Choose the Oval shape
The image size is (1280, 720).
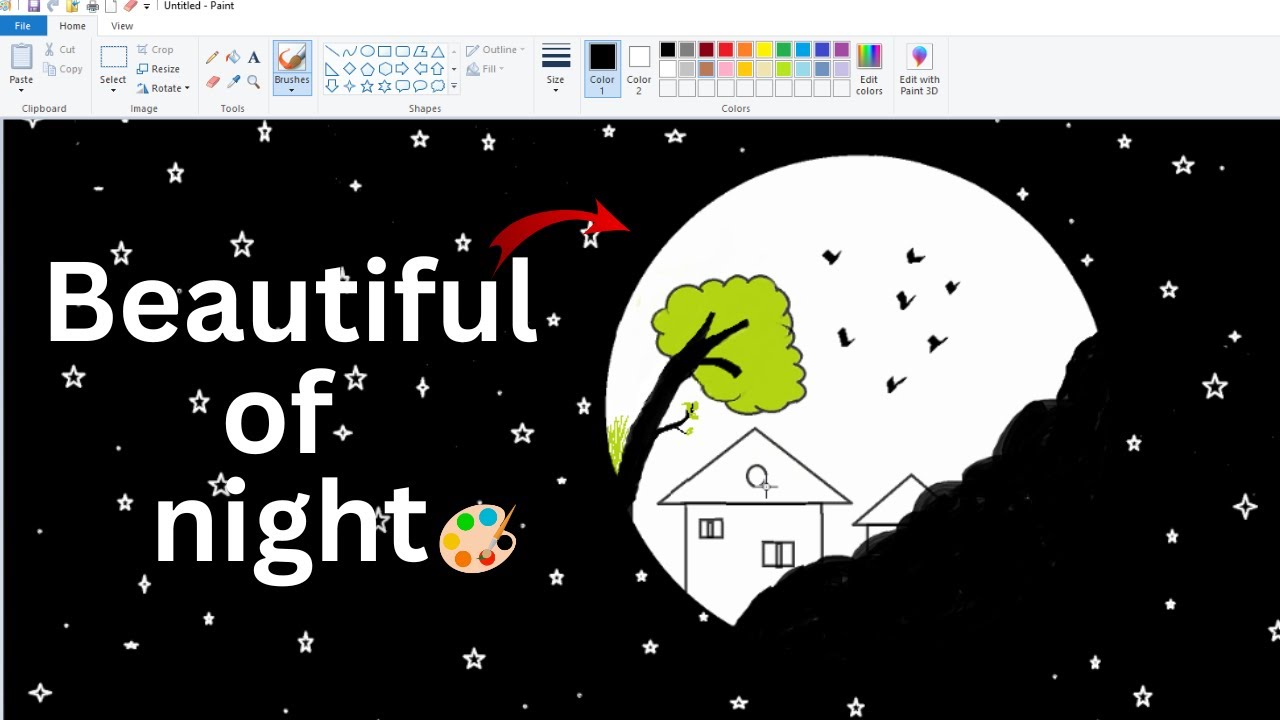coord(367,51)
